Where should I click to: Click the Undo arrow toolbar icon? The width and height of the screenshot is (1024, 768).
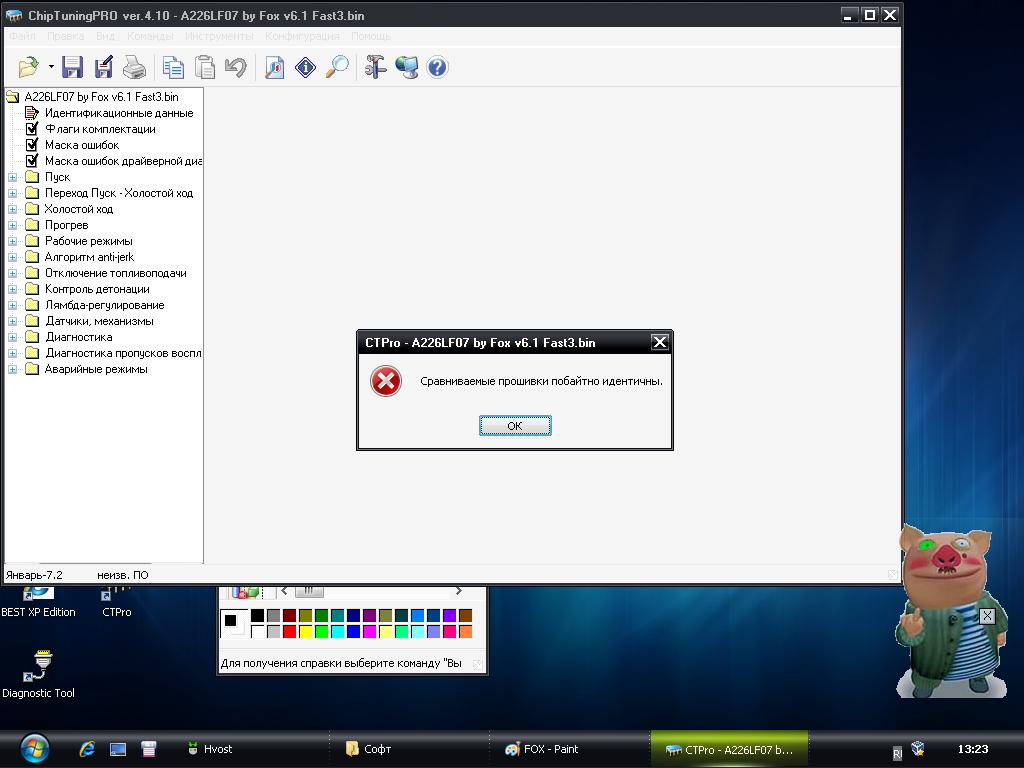(236, 67)
